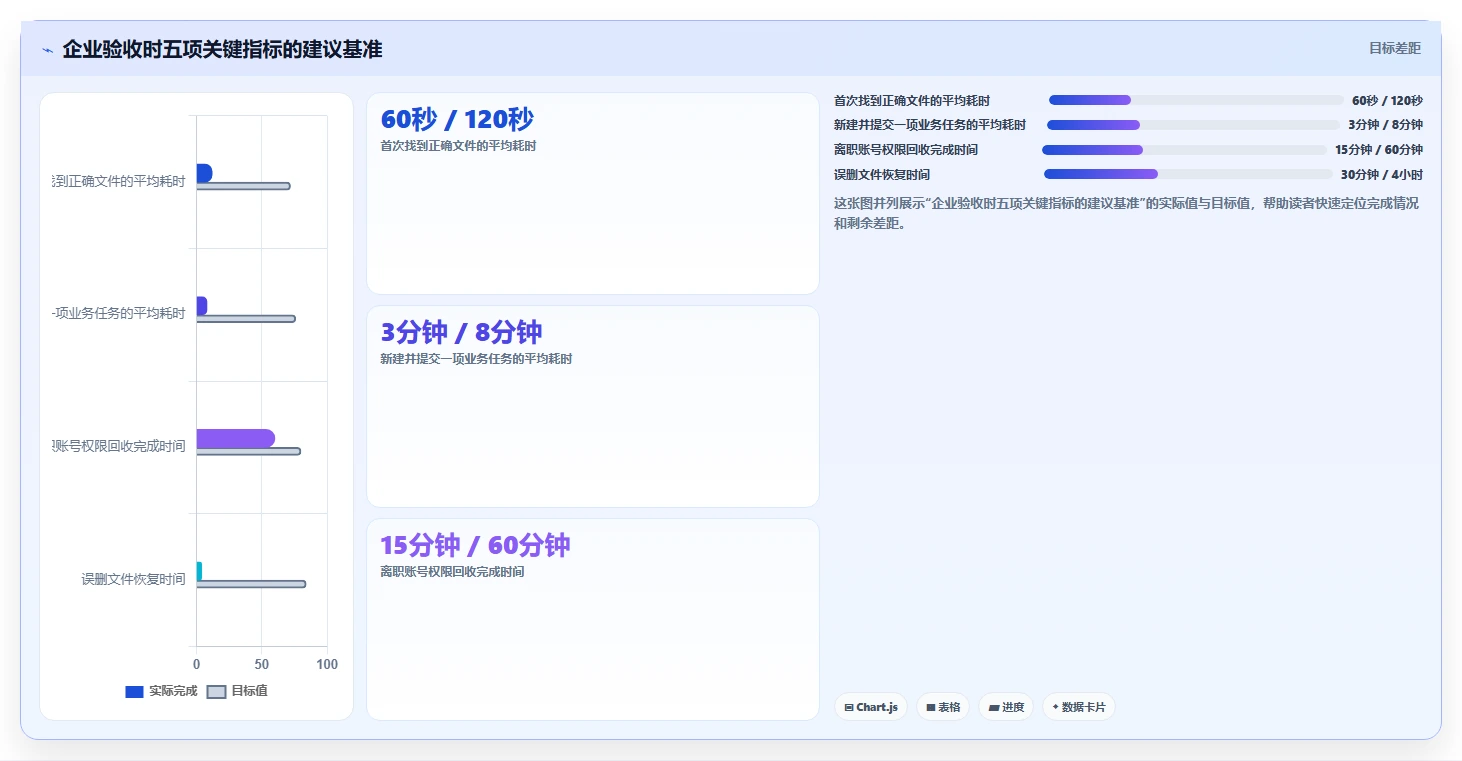Screen dimensions: 1462x761
Task: Click the card caption 首次找到正确文件的平均耗时
Action: coord(458,146)
